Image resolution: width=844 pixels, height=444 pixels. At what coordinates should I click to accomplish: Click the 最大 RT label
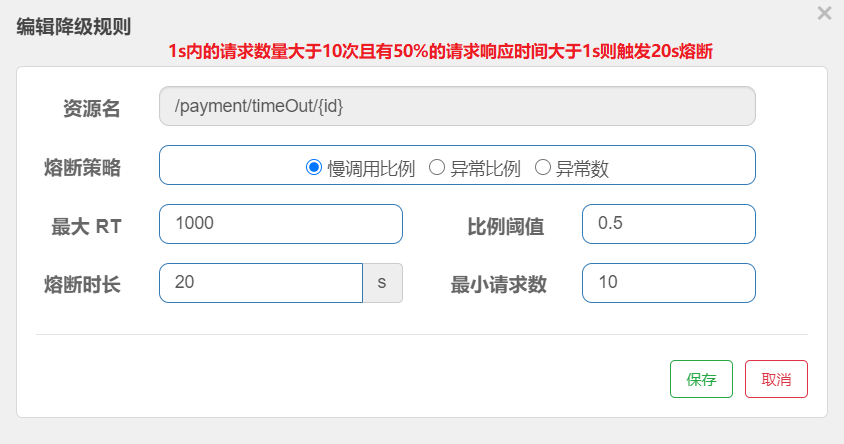coord(86,226)
